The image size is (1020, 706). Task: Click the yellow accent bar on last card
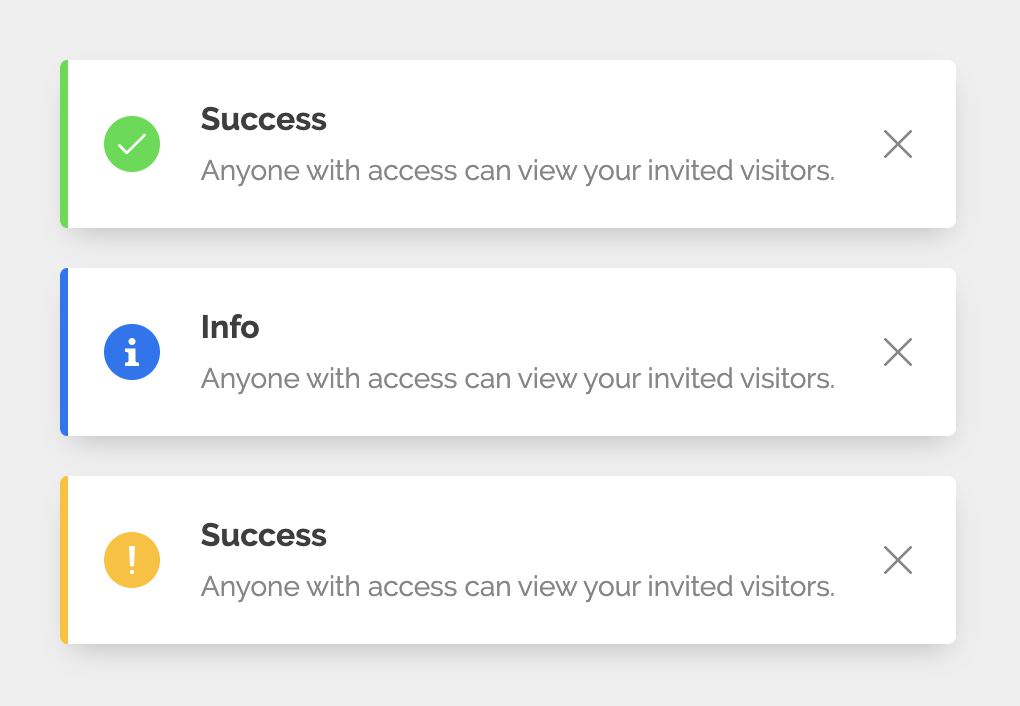tap(64, 560)
